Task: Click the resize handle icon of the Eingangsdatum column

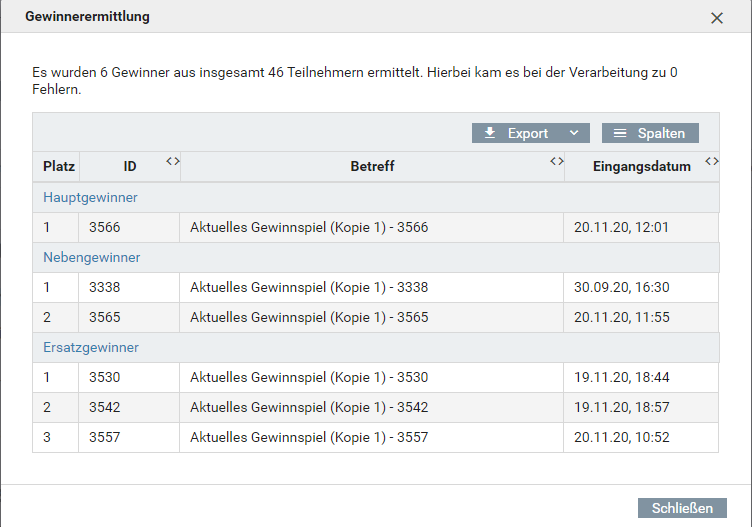Action: coord(711,161)
